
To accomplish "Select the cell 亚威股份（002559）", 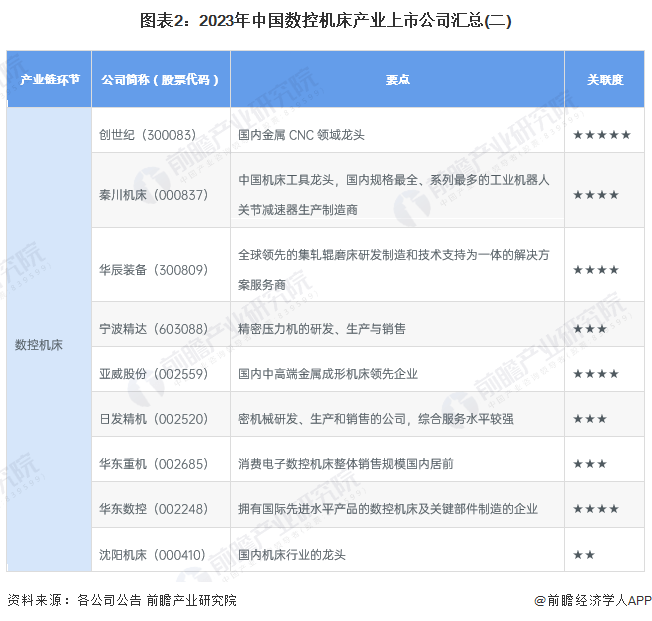I will [x=161, y=369].
